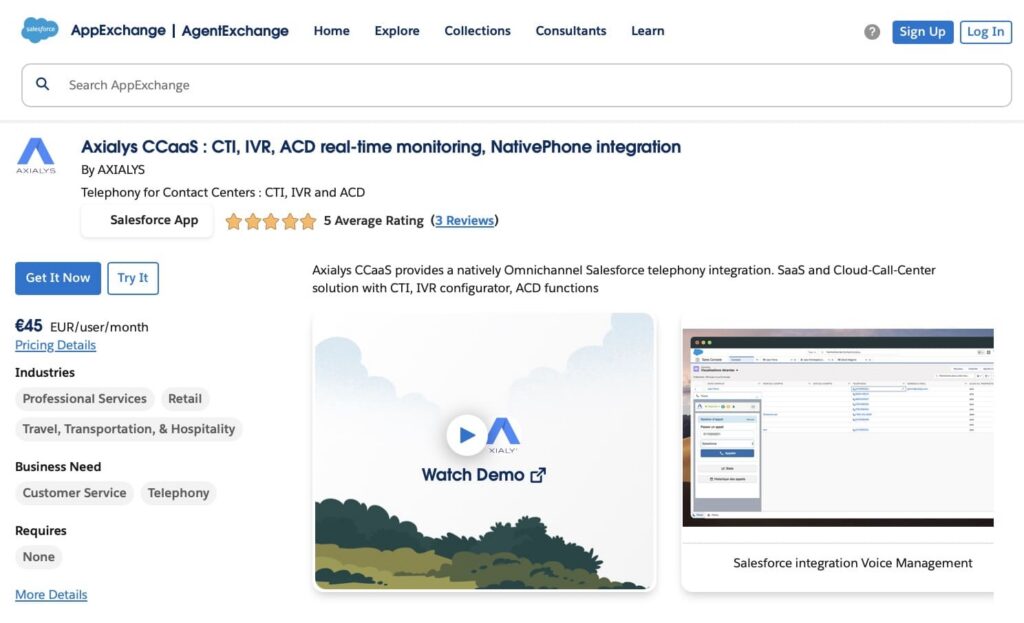Click the Axialys app logo
Image resolution: width=1024 pixels, height=623 pixels.
[x=36, y=156]
